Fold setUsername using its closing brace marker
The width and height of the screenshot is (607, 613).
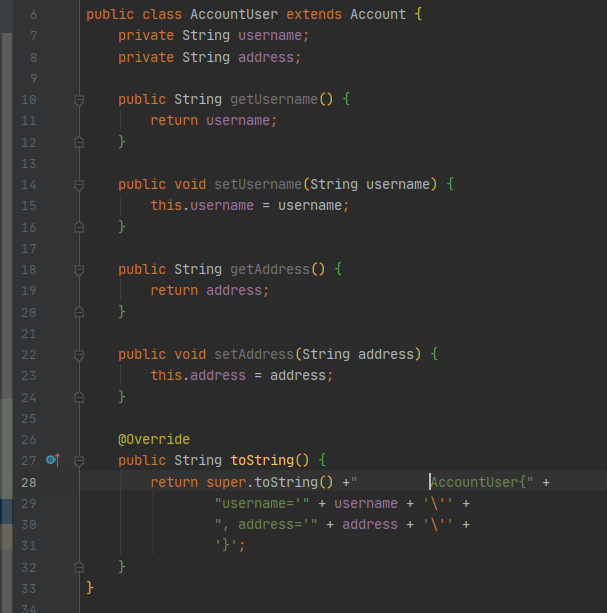pos(79,227)
